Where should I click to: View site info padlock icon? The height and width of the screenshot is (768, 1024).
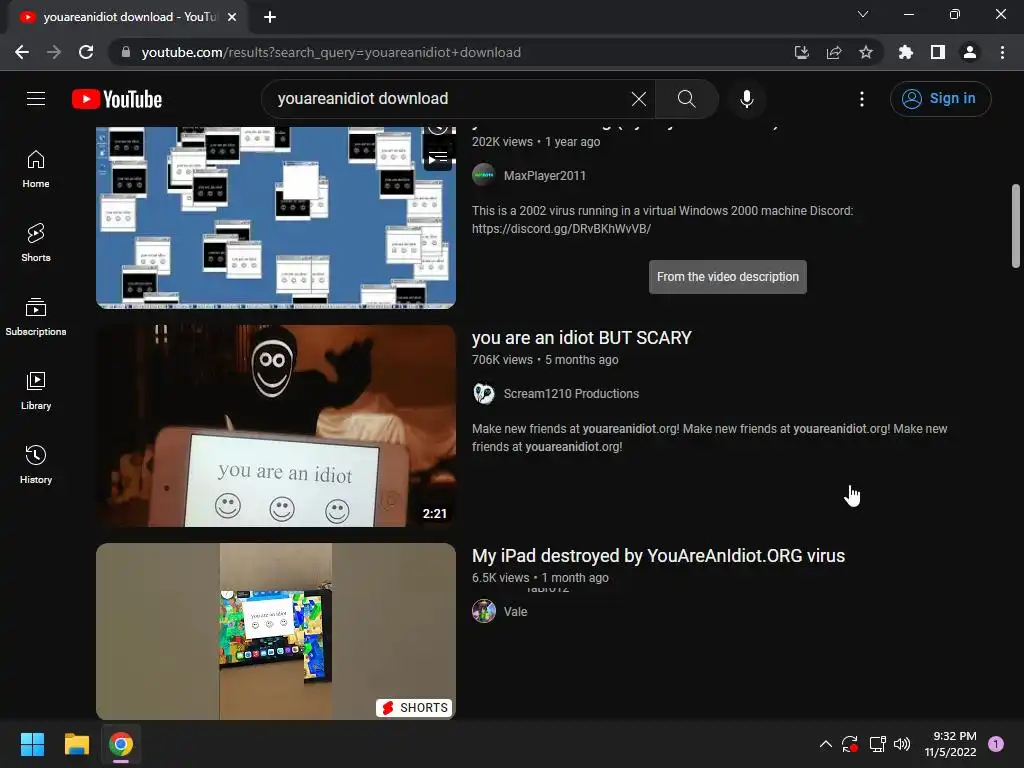(126, 52)
